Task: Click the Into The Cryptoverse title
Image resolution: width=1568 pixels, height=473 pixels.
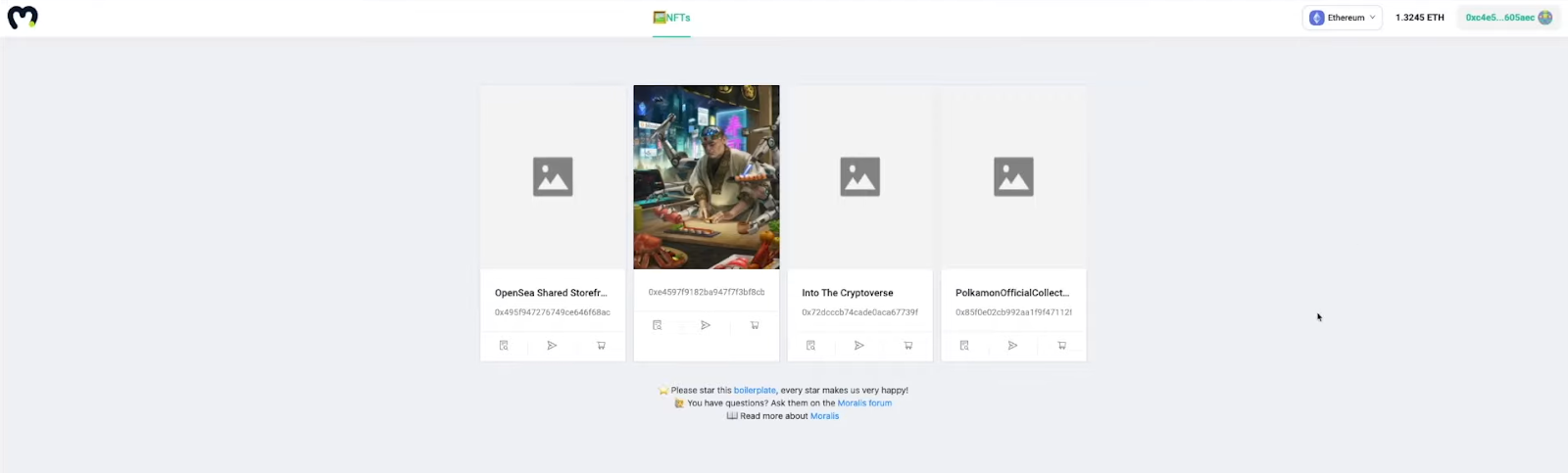Action: click(848, 293)
